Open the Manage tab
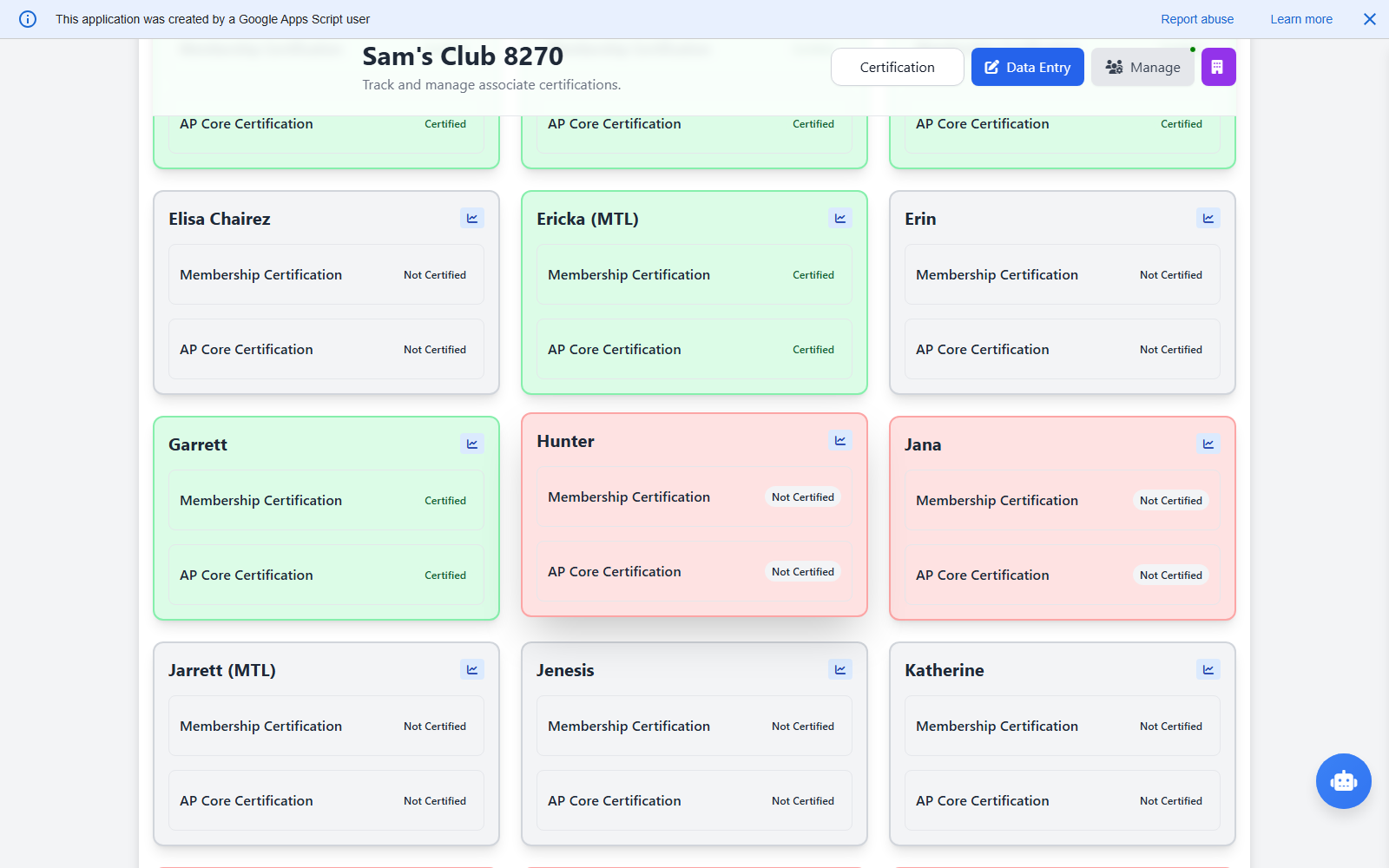This screenshot has width=1389, height=868. tap(1142, 67)
